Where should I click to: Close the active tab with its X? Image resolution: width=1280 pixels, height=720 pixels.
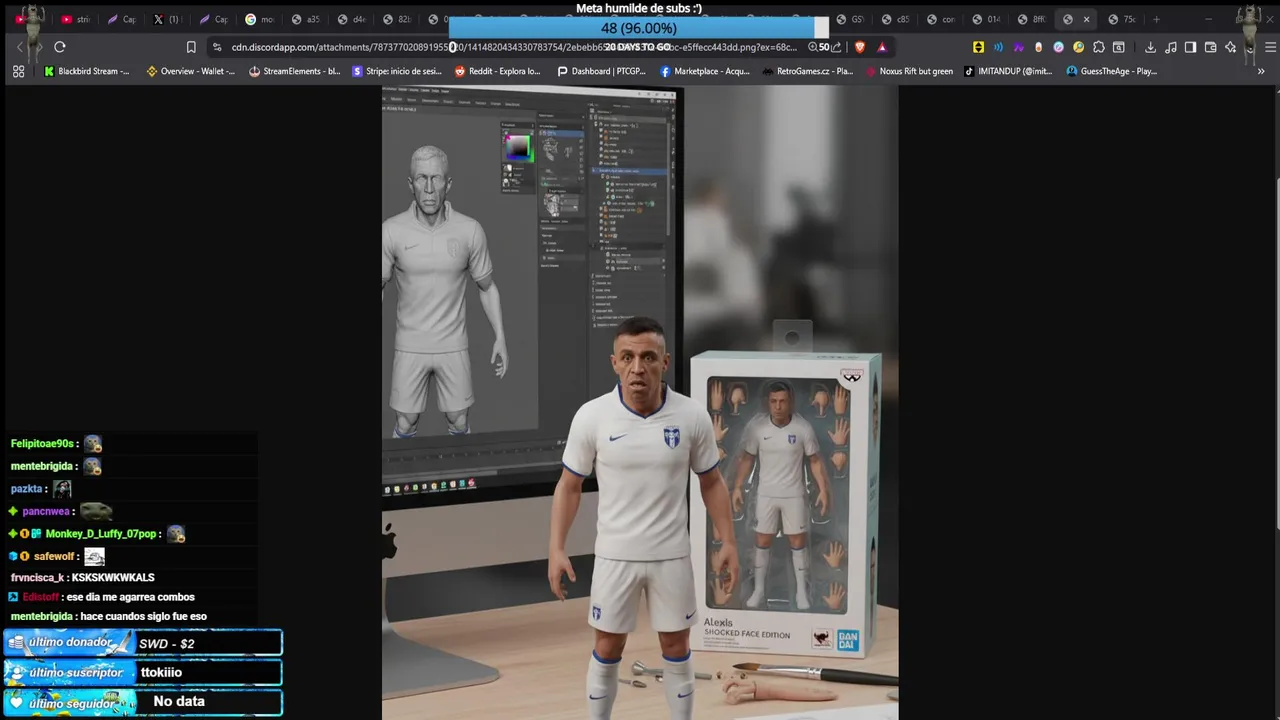pos(1086,19)
